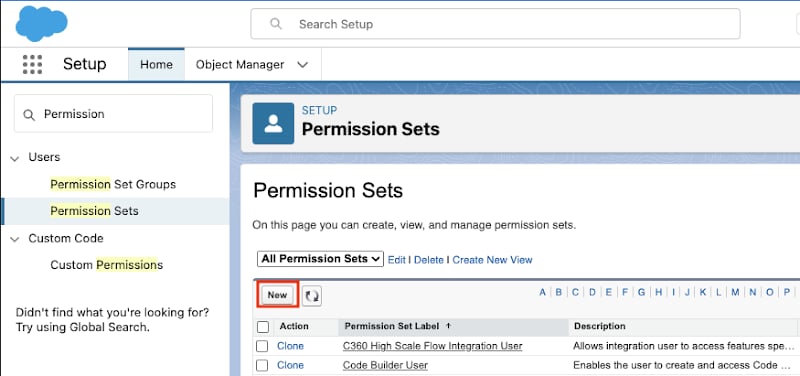Open C360 High Scale Flow Integration User set
This screenshot has height=376, width=800.
click(x=433, y=346)
